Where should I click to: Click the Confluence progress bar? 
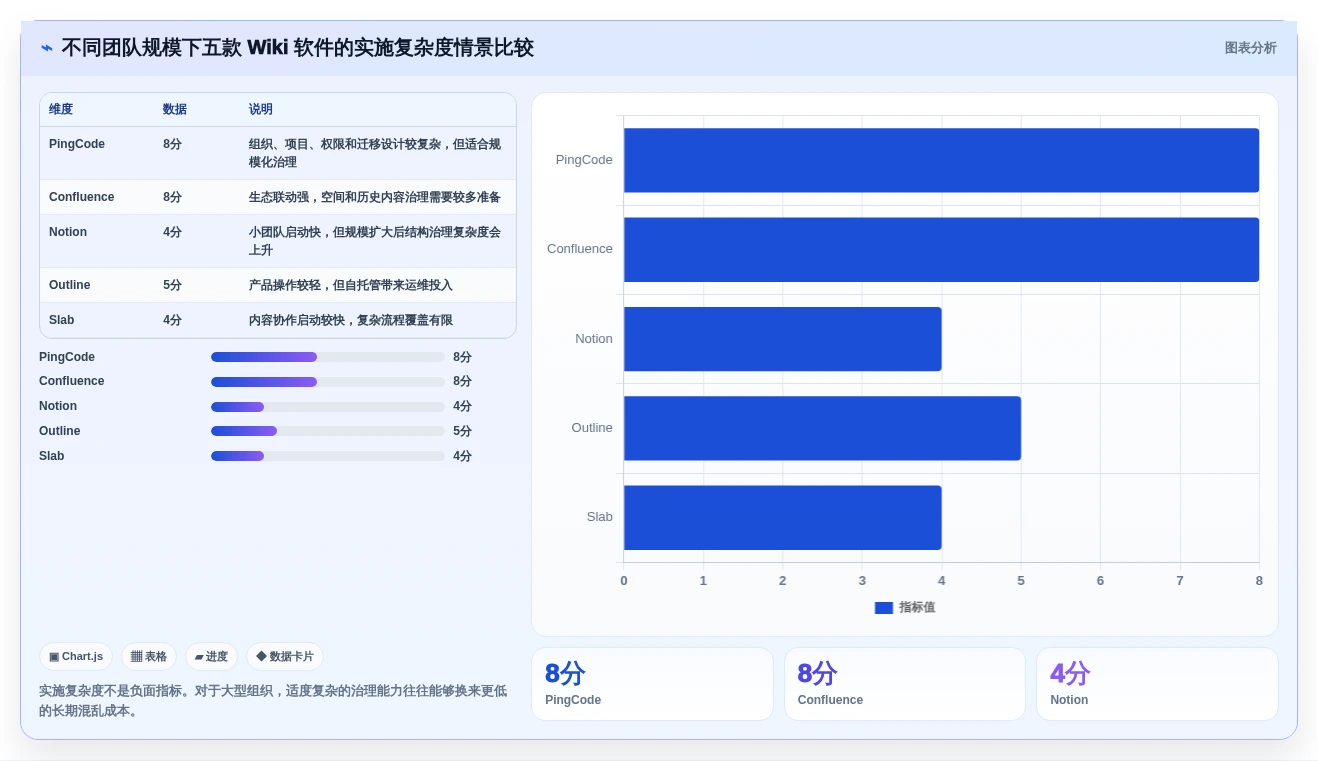tap(328, 382)
